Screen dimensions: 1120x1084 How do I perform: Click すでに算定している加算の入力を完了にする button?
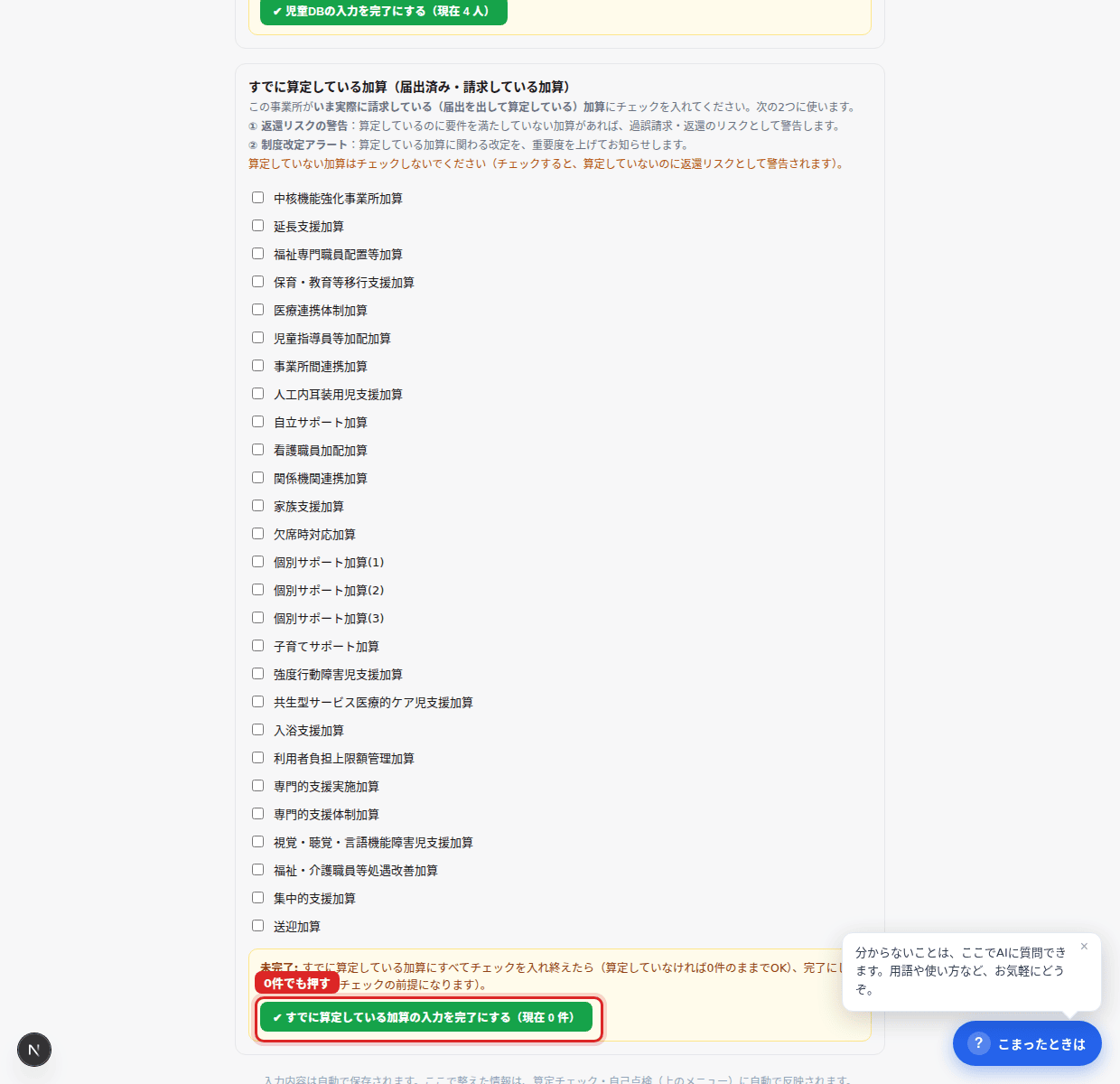click(426, 1017)
